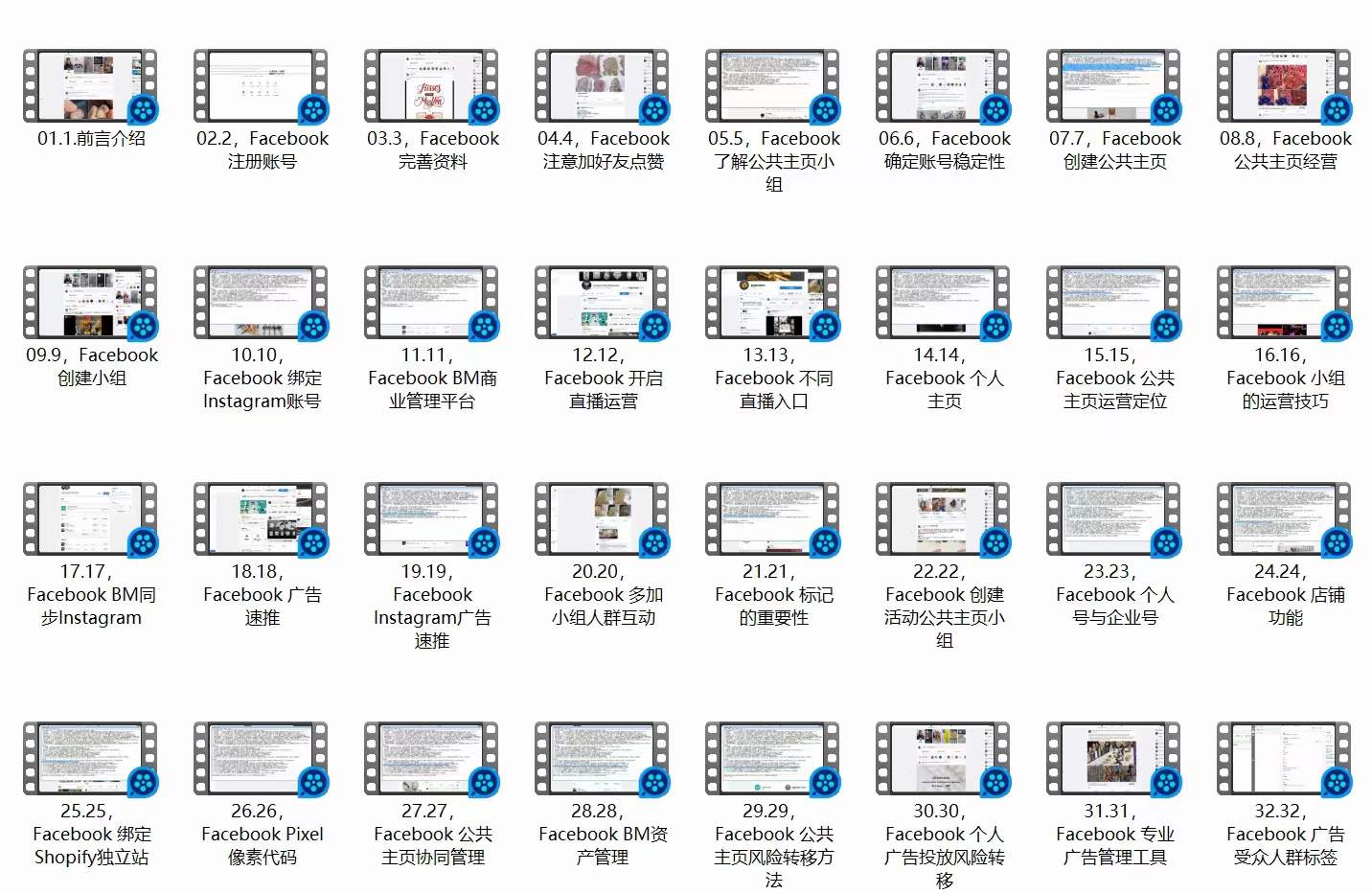Select the 29.29 公共主页风险转移方法 video icon

[x=773, y=759]
